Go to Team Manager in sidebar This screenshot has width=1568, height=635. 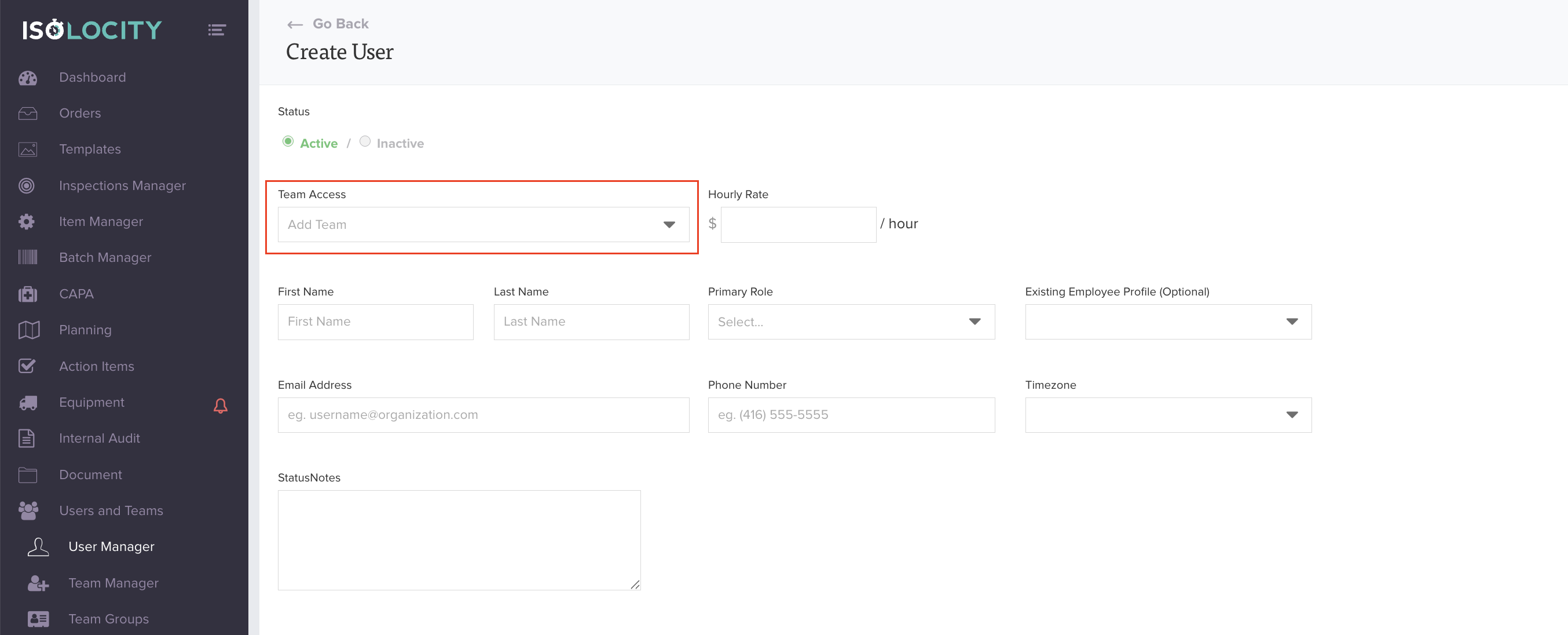click(x=113, y=583)
